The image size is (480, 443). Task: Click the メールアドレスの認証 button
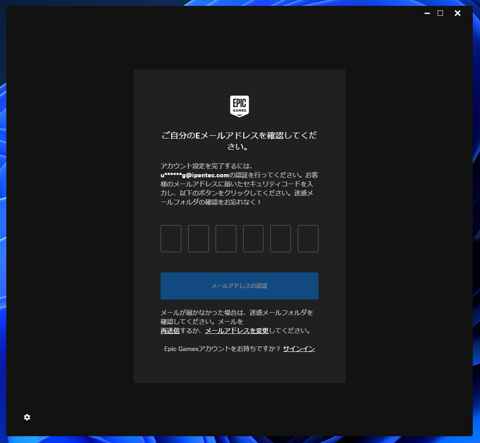(239, 286)
